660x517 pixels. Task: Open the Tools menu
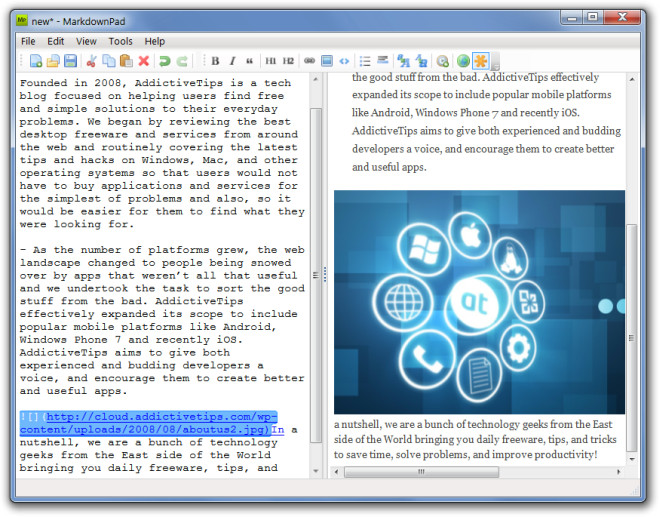[120, 41]
